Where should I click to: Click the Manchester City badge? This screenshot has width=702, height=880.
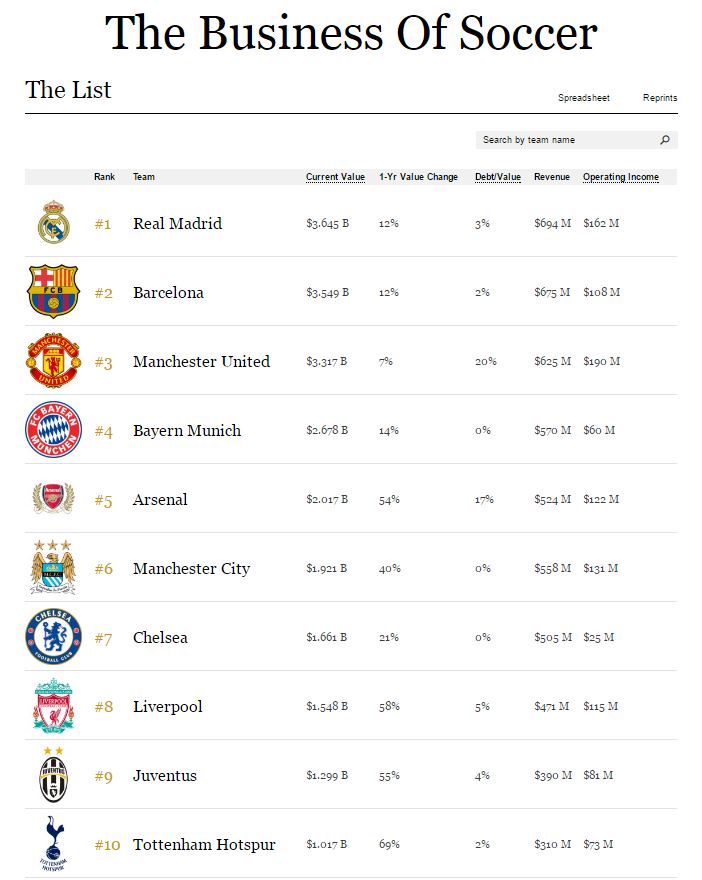(53, 567)
